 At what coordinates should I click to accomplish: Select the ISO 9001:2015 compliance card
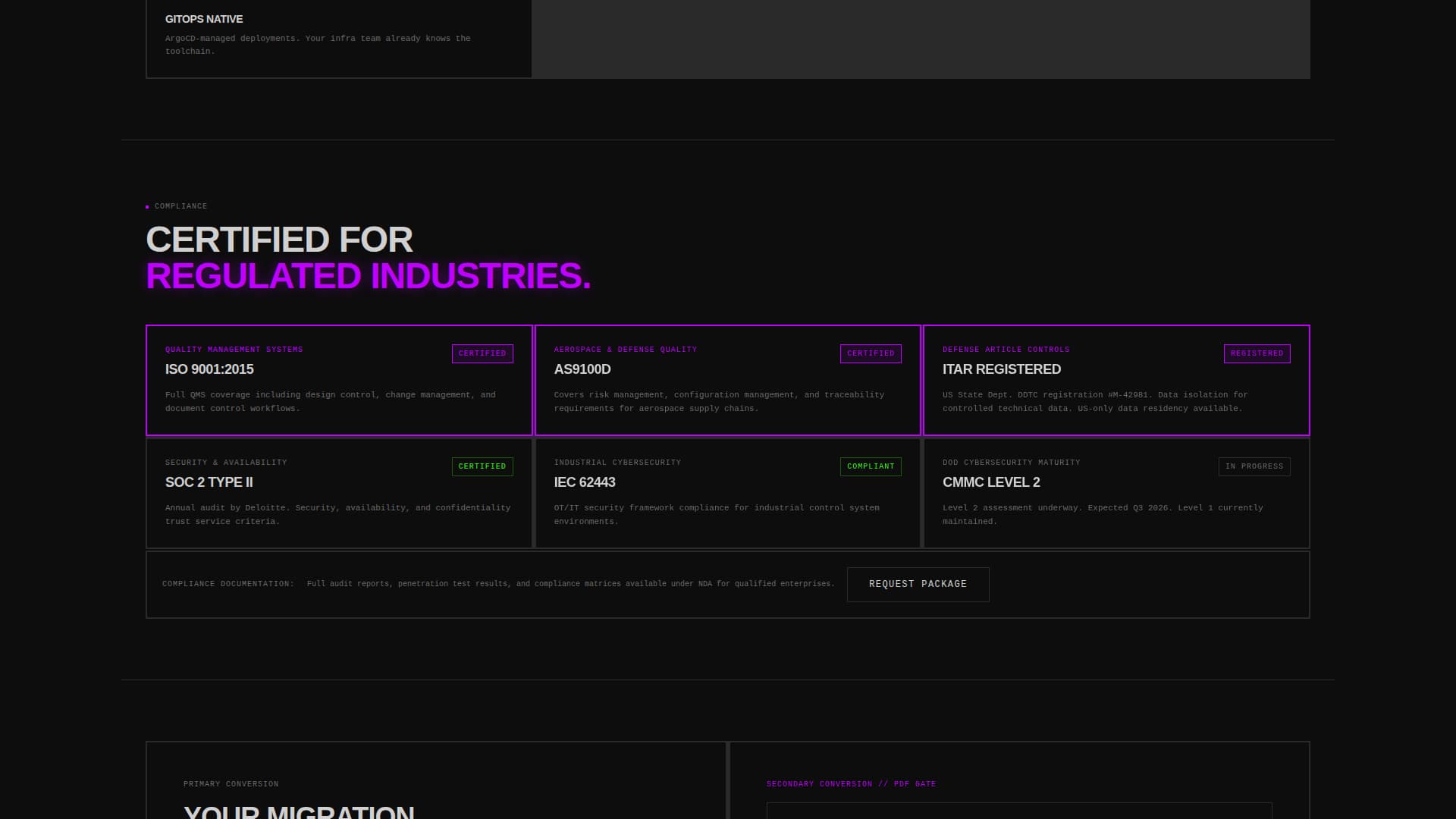point(339,380)
